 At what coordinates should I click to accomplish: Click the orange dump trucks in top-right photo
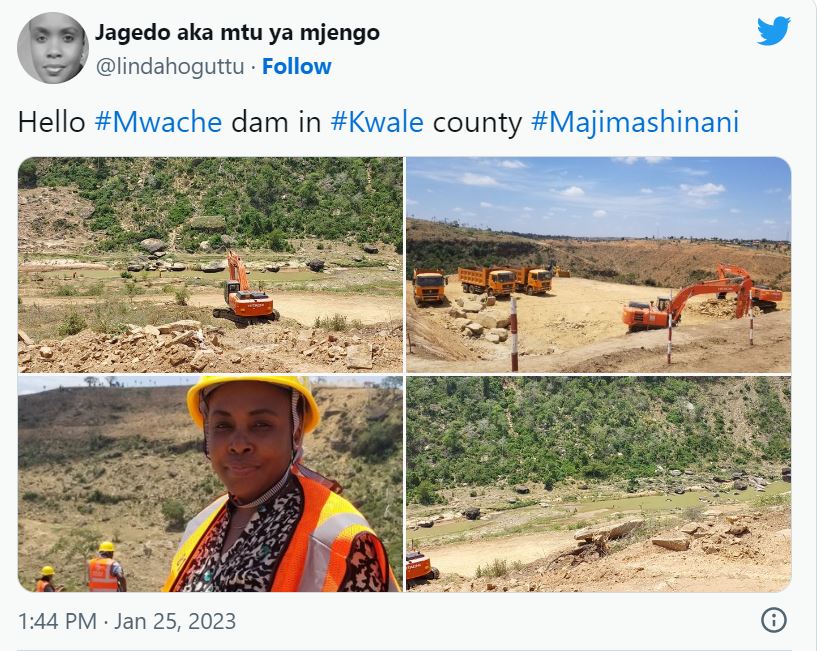tap(483, 284)
